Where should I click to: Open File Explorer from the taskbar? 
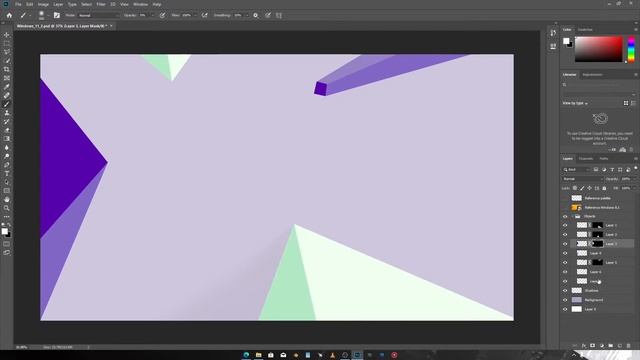tap(258, 355)
